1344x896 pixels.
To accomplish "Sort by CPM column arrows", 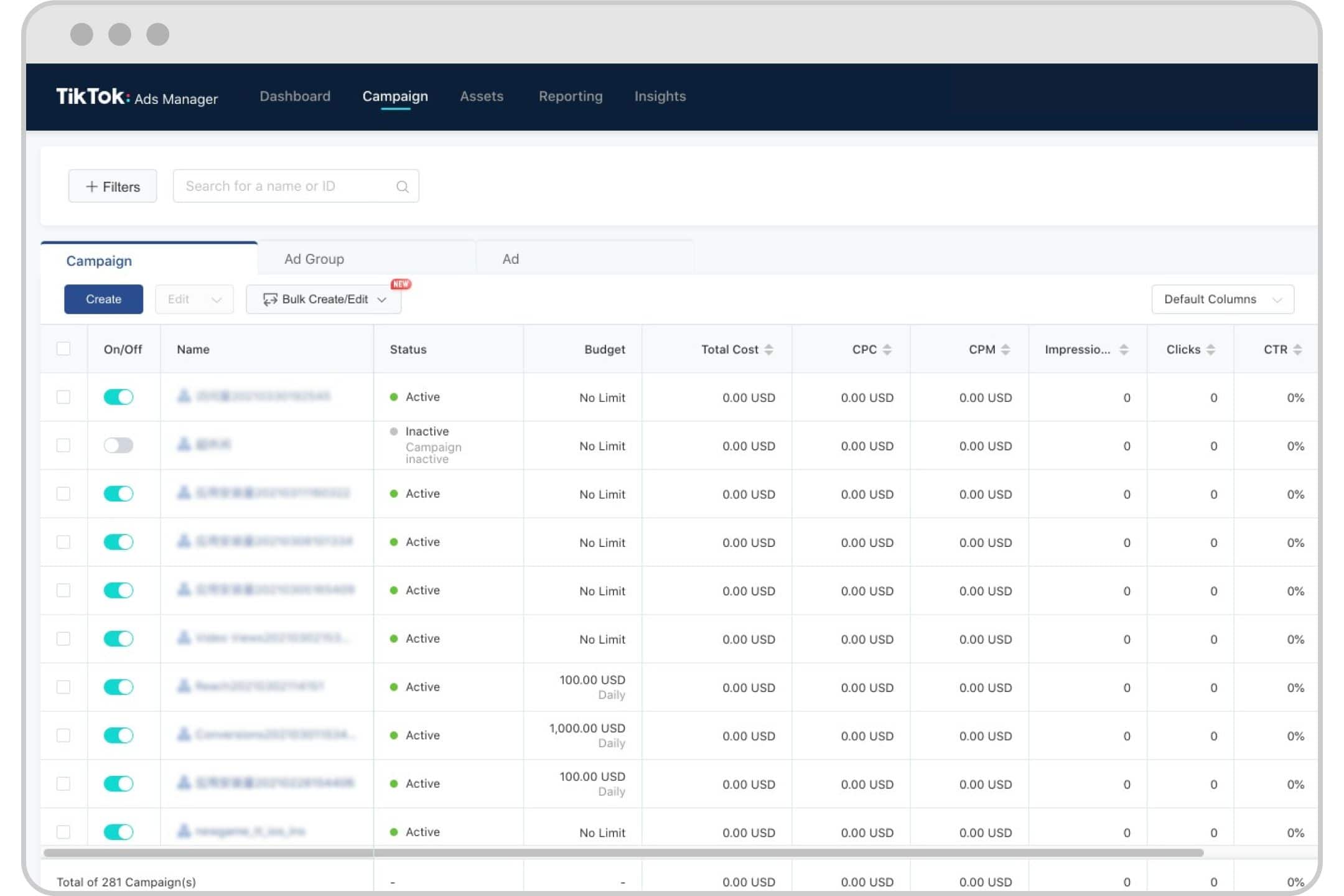I will [x=1005, y=350].
